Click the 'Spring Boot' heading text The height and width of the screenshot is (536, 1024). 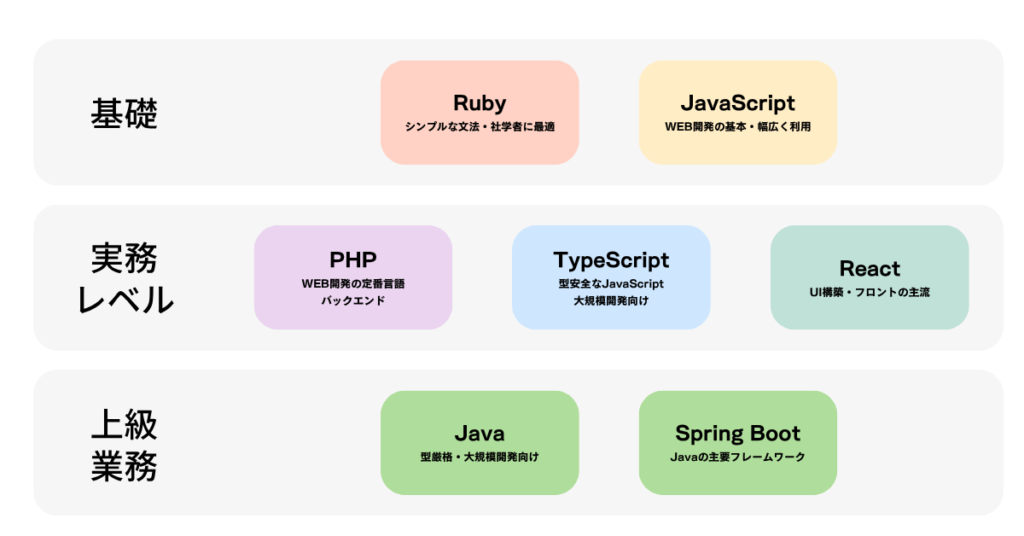pyautogui.click(x=737, y=433)
